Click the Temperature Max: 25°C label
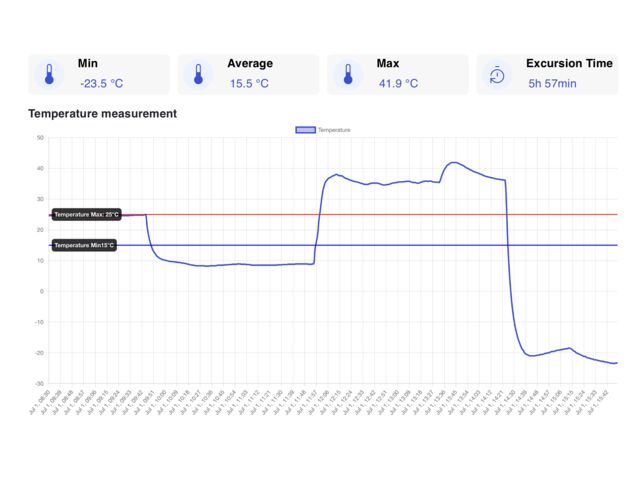640x480 pixels. point(86,214)
